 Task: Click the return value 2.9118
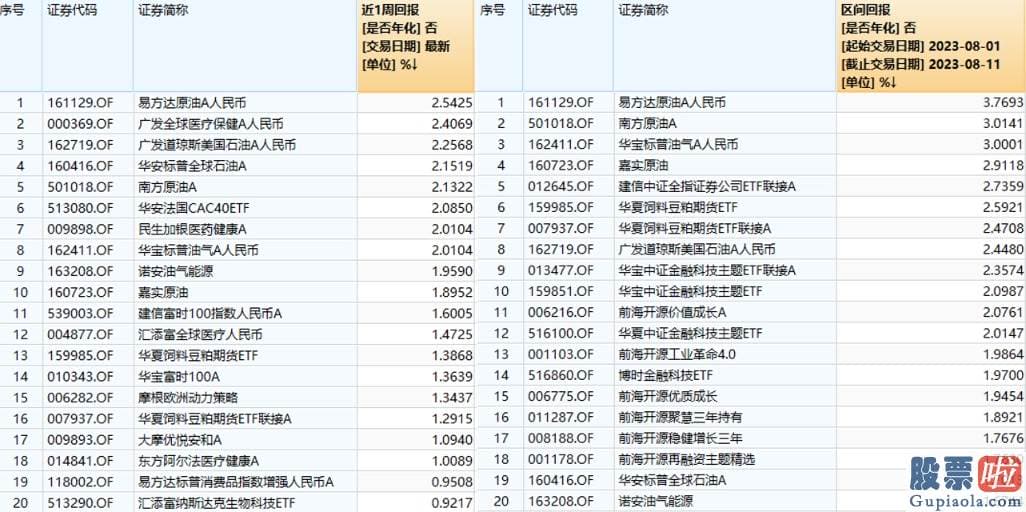1004,165
